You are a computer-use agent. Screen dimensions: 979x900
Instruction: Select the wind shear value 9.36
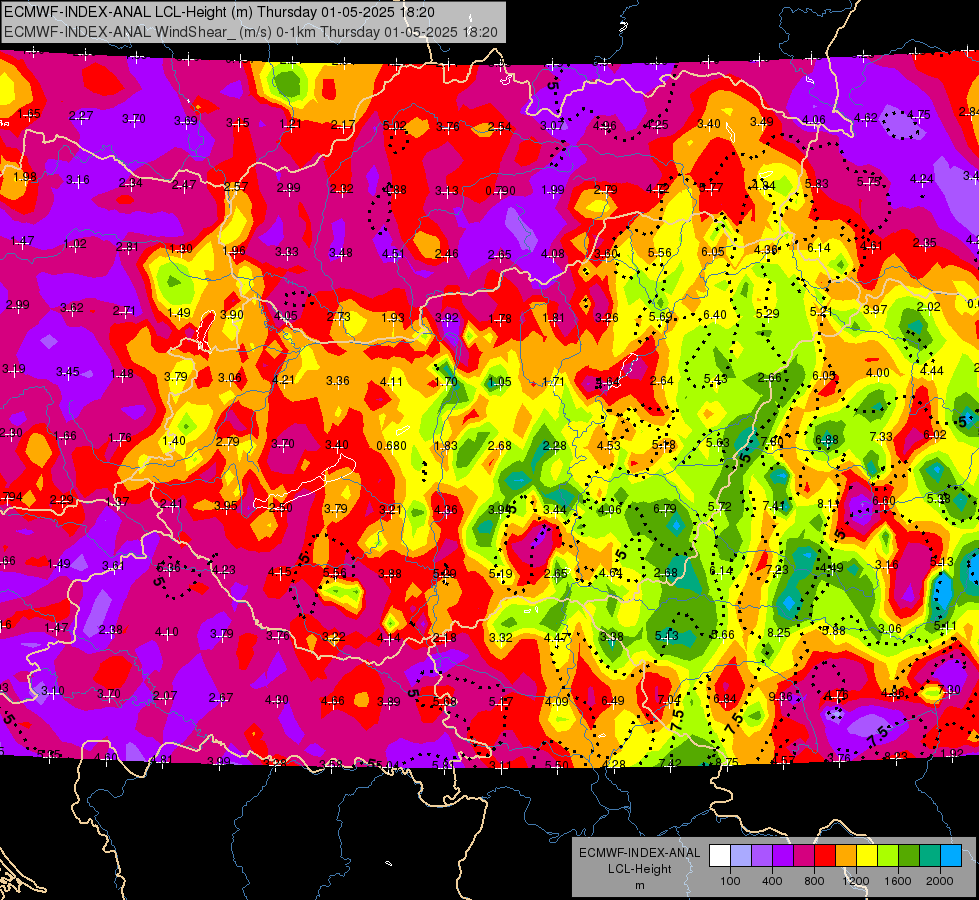(x=780, y=697)
